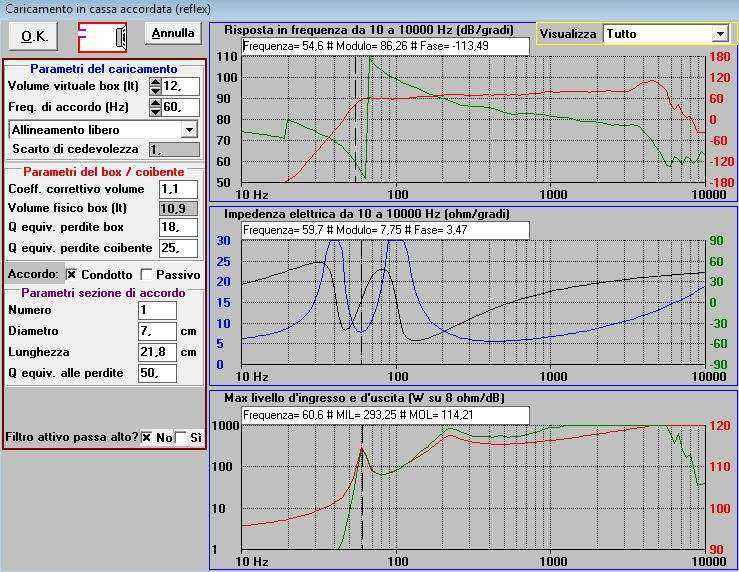This screenshot has width=739, height=572.
Task: Click the dashed cursor line in frequency response graph
Action: point(355,118)
